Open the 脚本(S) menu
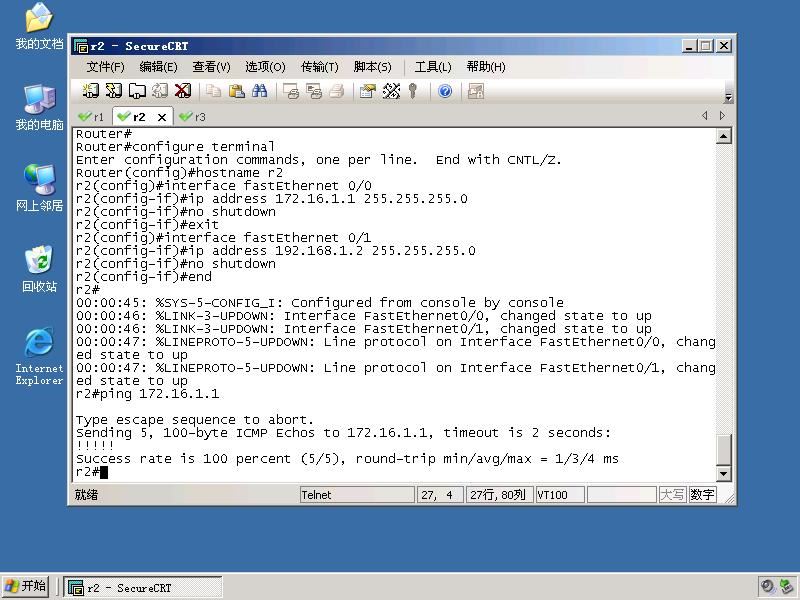The width and height of the screenshot is (800, 600). (x=372, y=67)
